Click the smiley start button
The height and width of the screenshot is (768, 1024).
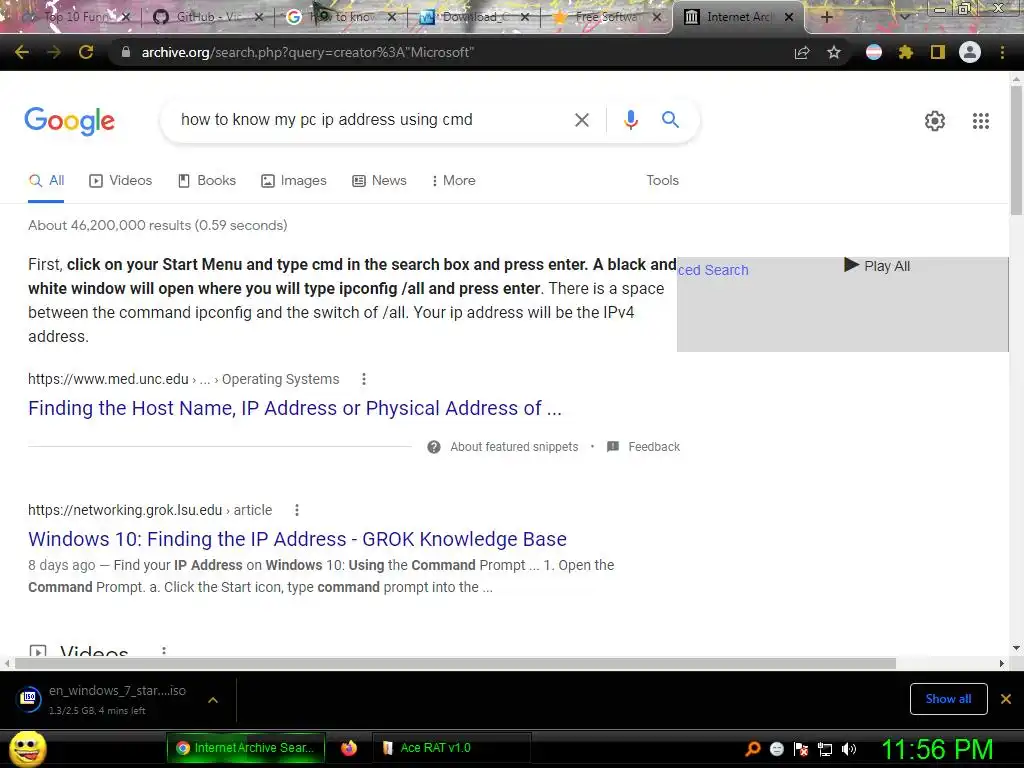pyautogui.click(x=27, y=748)
